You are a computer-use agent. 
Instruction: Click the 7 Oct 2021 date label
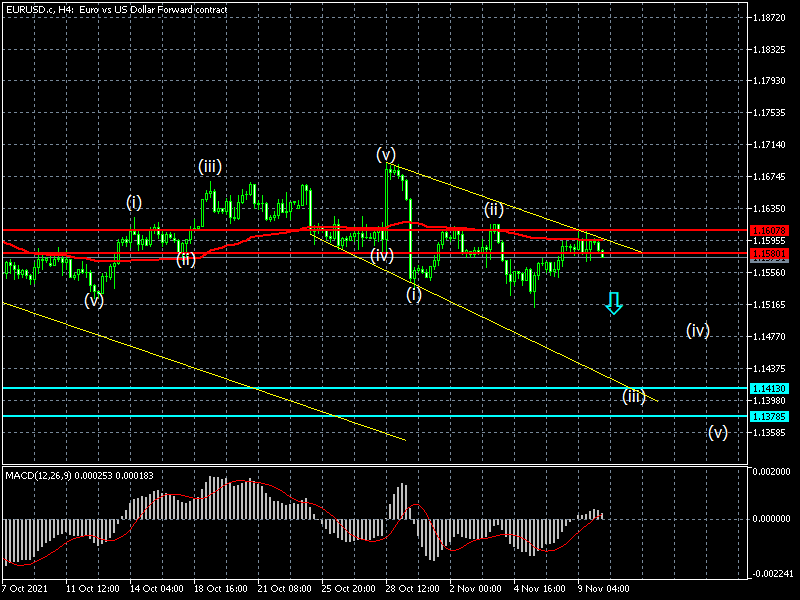pos(26,590)
